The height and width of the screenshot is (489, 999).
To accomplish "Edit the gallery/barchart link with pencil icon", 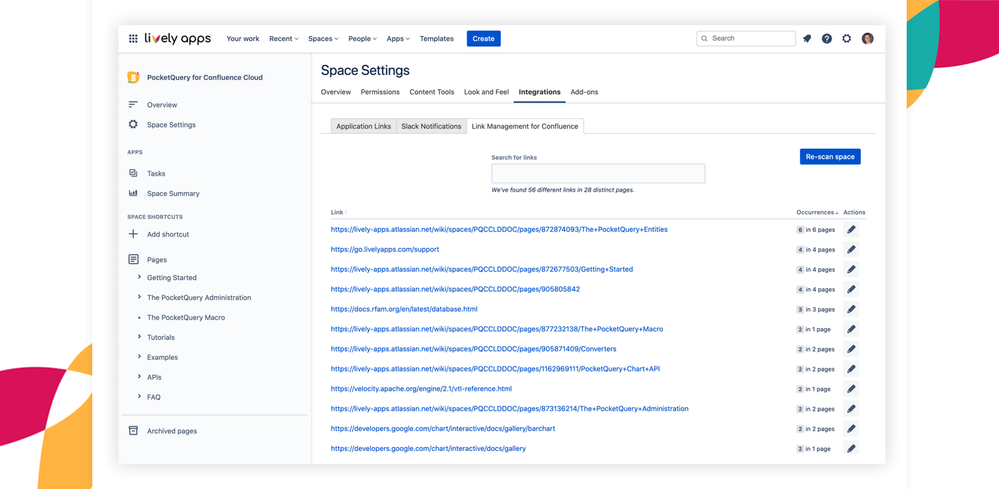I will coord(851,429).
